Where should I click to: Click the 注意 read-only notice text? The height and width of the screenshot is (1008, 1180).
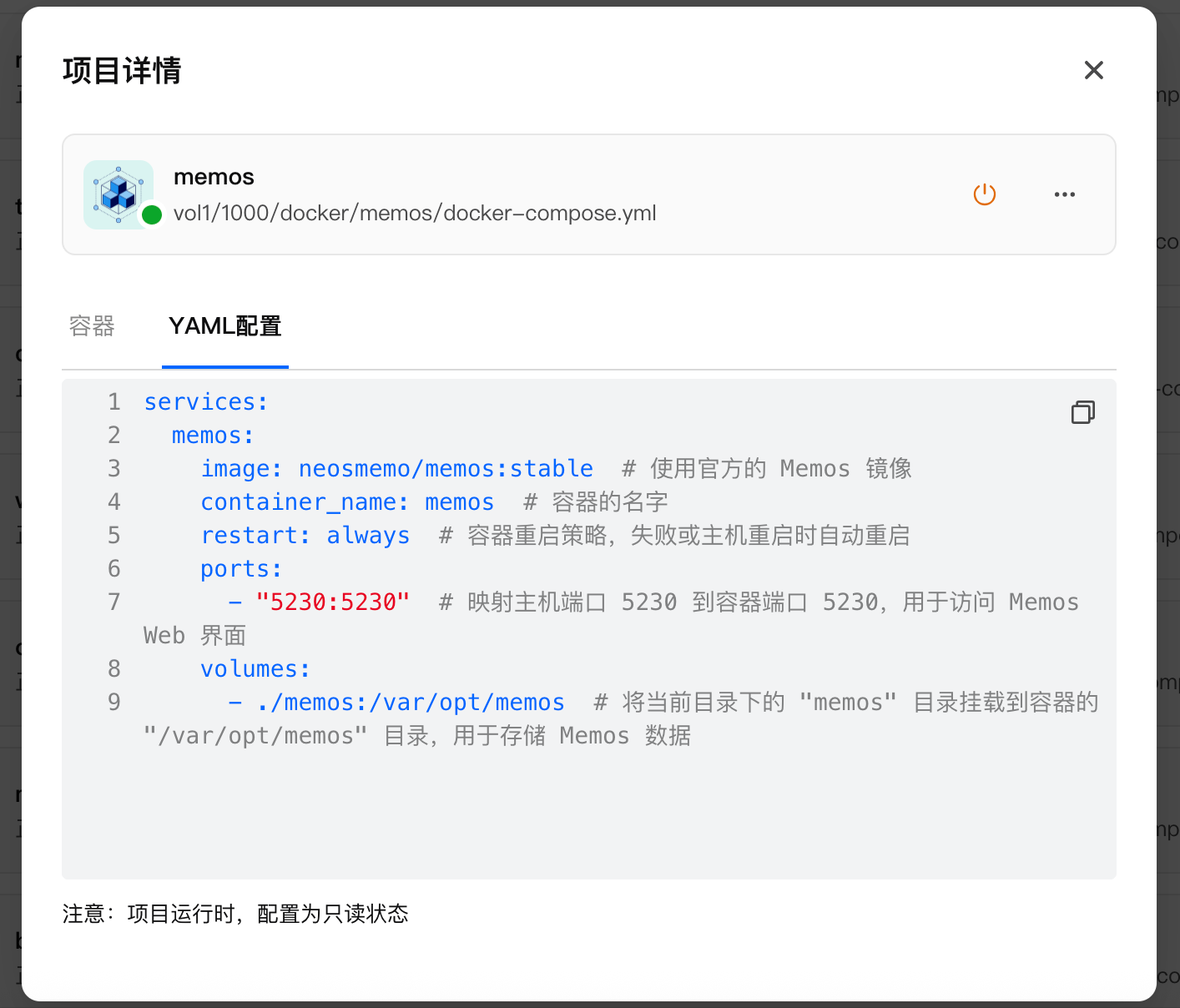(x=235, y=914)
